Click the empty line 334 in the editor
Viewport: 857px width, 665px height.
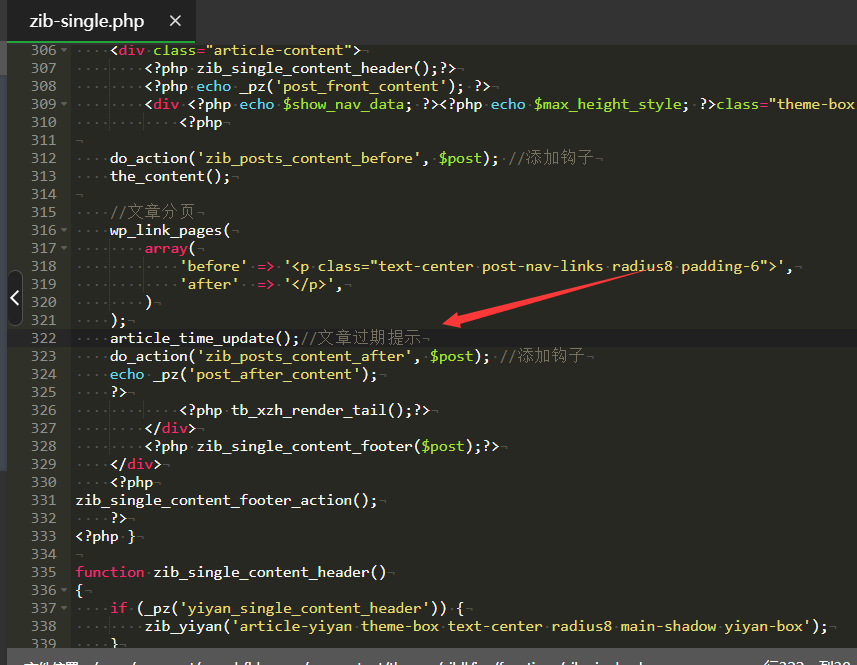tap(300, 554)
